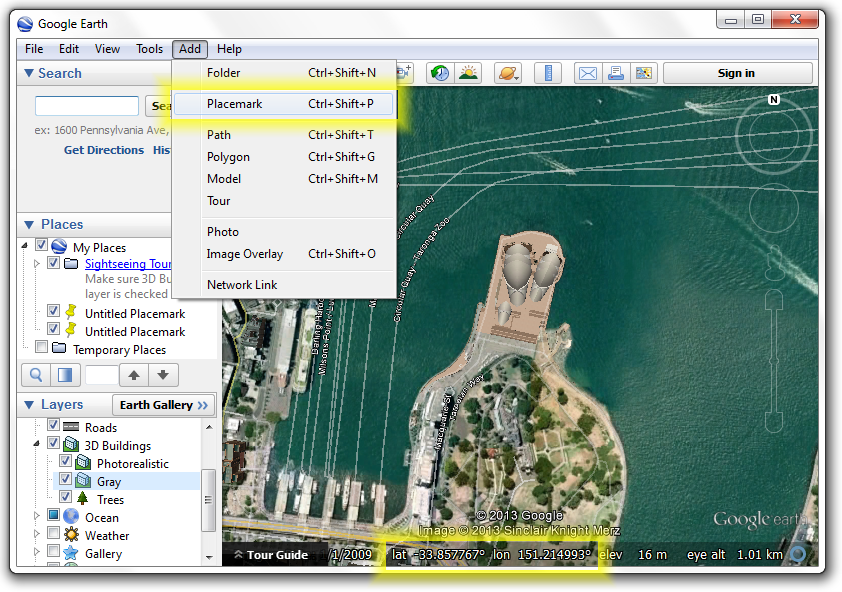Click the email envelope toolbar icon
Image resolution: width=842 pixels, height=592 pixels.
[587, 73]
